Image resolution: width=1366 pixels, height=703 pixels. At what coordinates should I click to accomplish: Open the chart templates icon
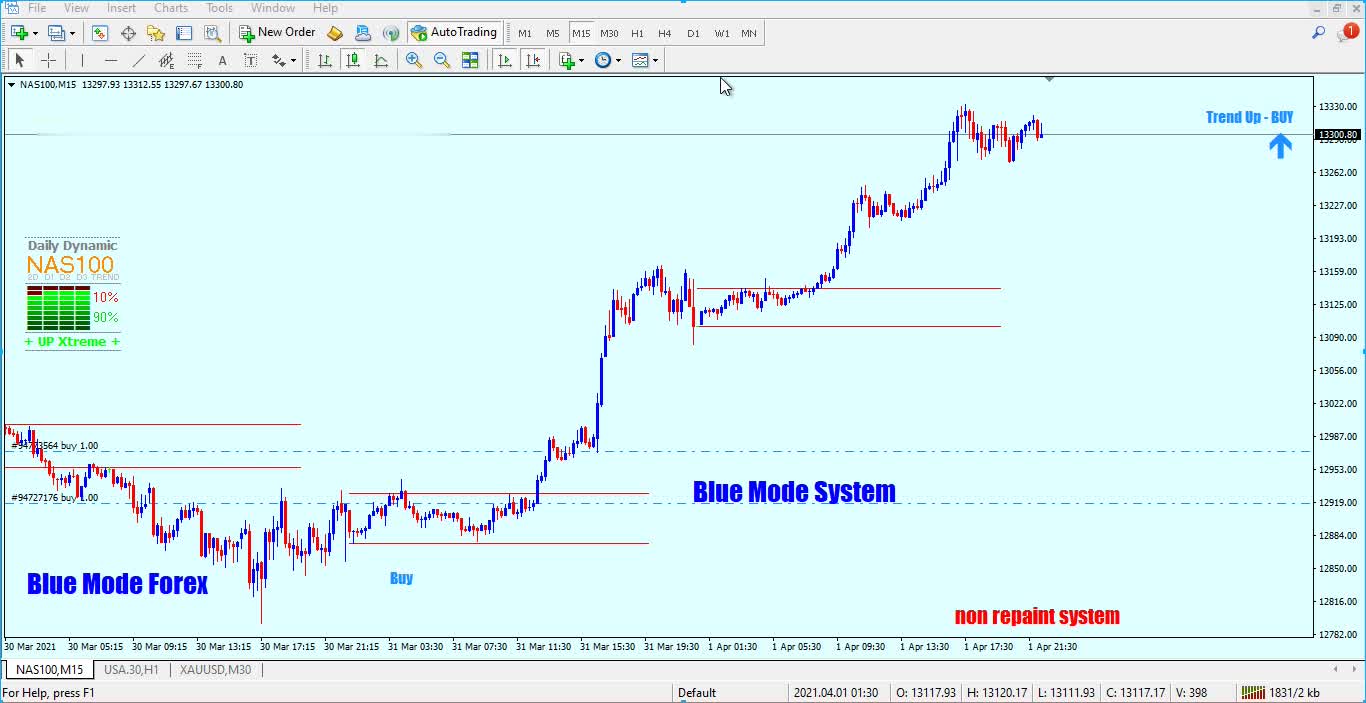click(x=640, y=60)
